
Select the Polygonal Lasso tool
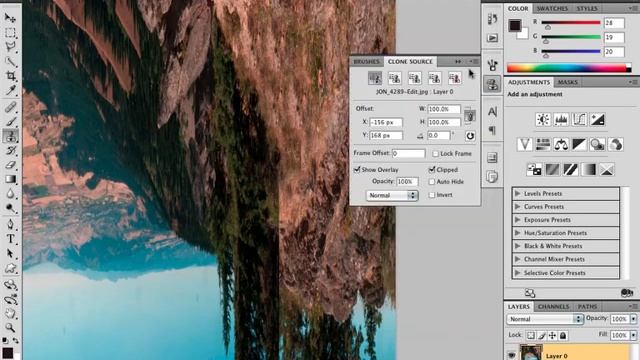[10, 47]
